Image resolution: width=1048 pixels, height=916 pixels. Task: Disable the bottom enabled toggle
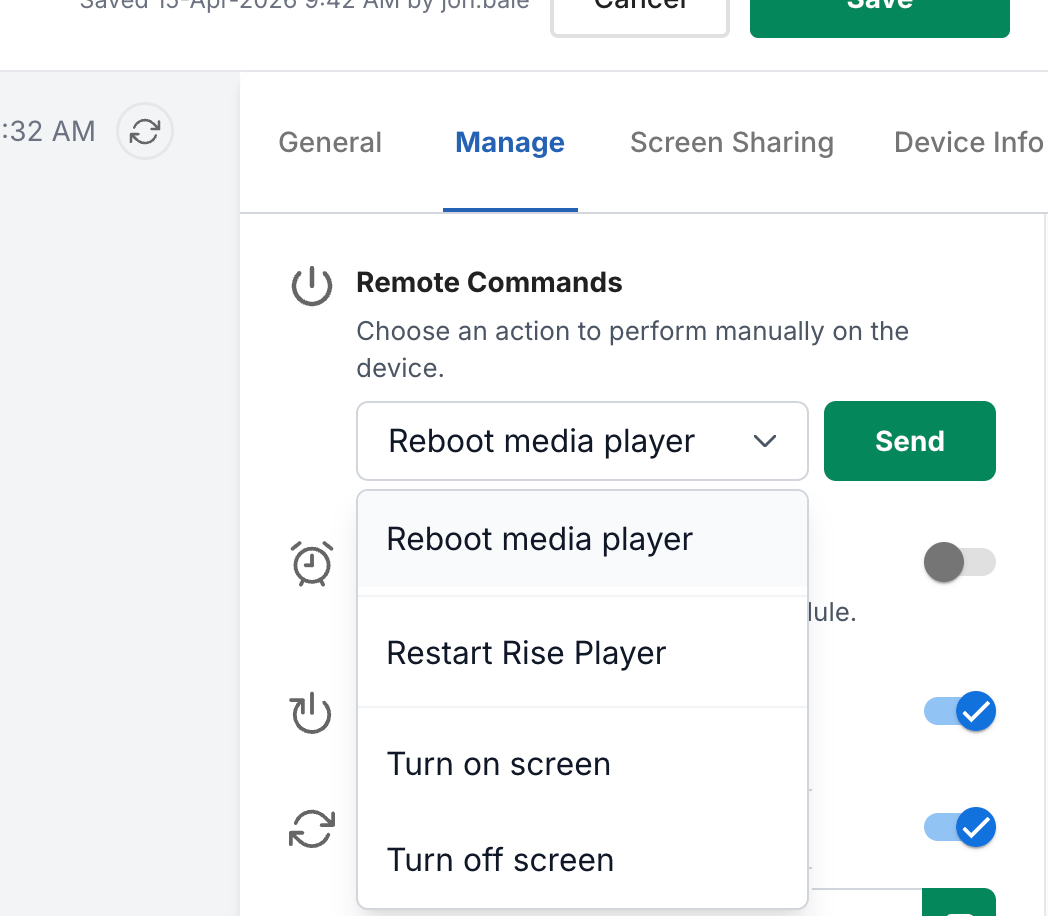click(959, 827)
